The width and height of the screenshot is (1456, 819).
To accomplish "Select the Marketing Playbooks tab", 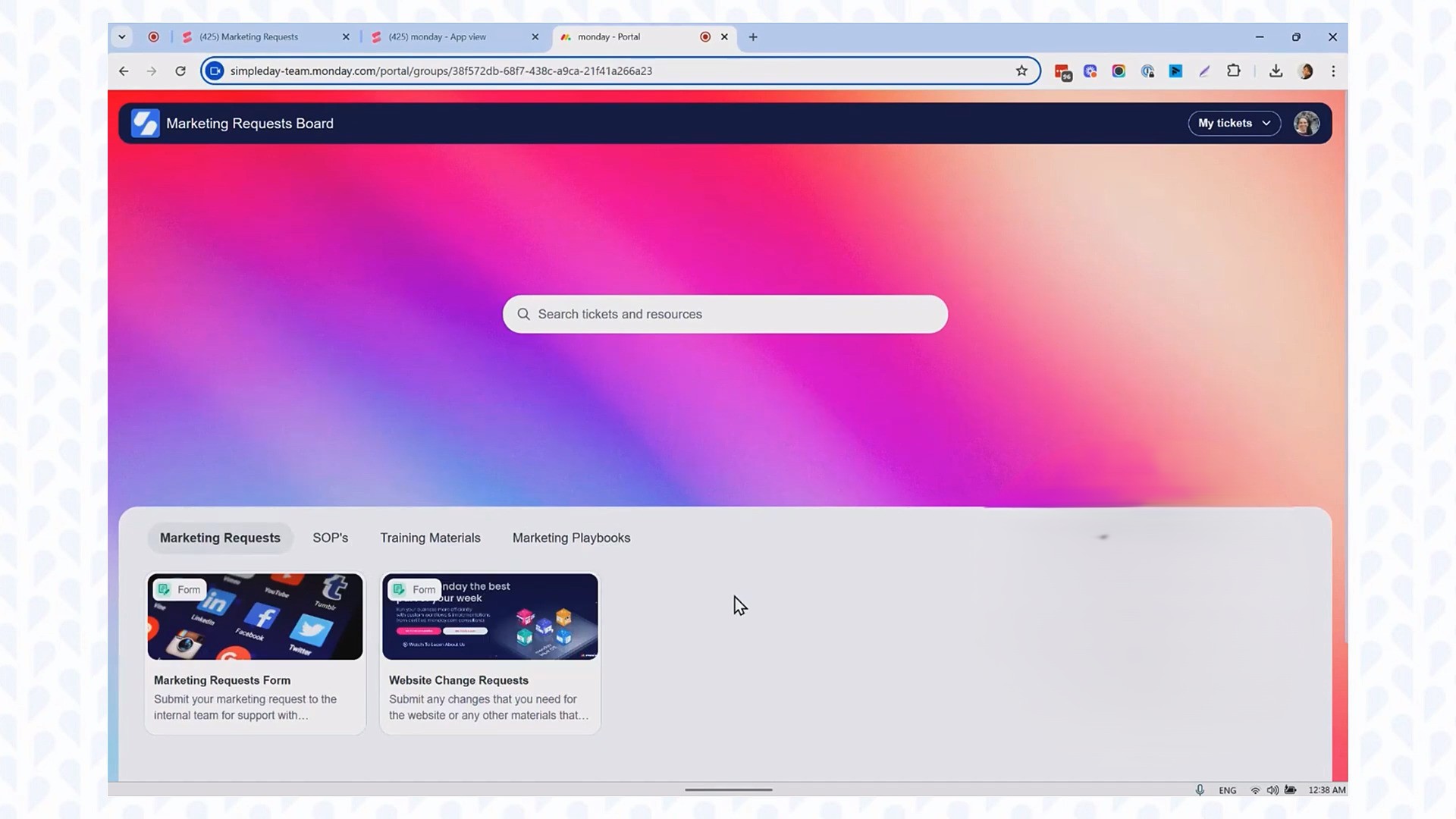I will pyautogui.click(x=571, y=538).
